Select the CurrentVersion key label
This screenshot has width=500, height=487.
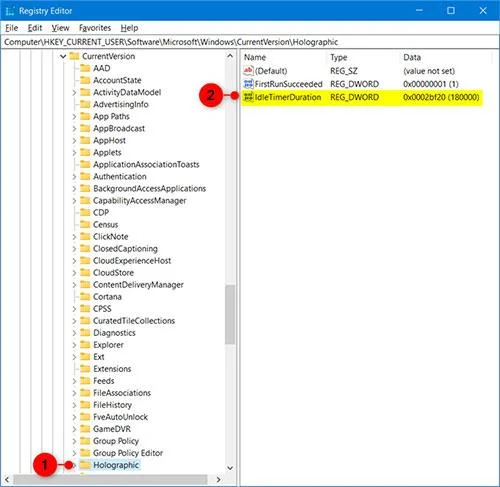click(x=109, y=56)
